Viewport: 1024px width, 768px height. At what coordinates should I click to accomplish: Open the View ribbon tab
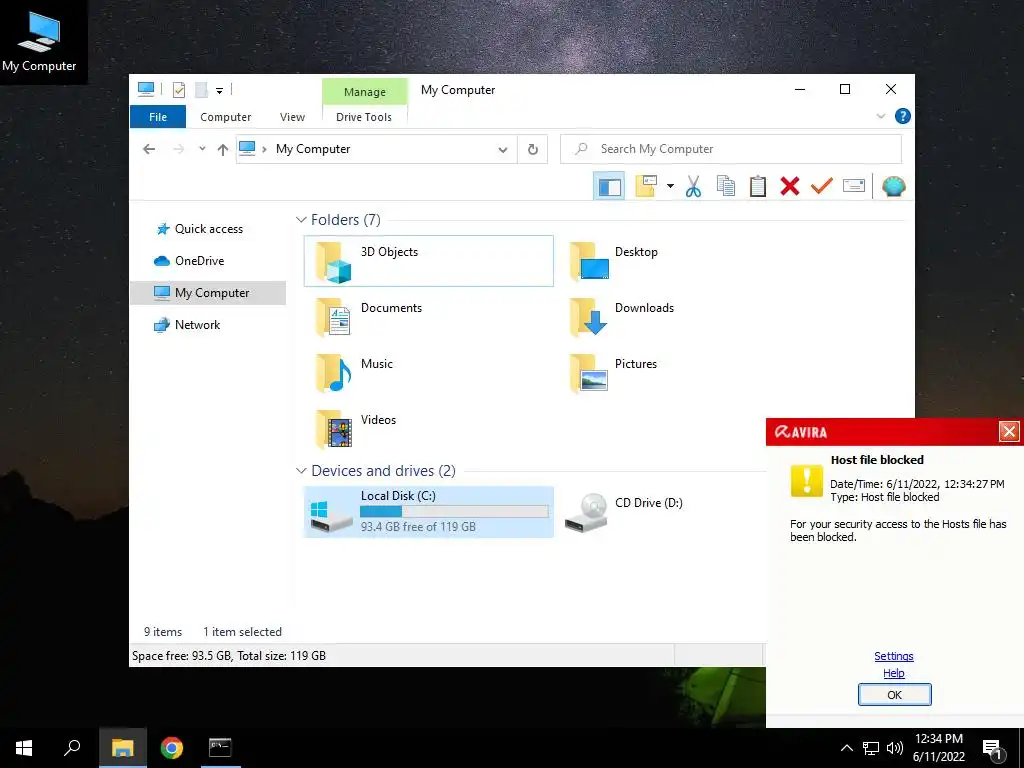[x=292, y=117]
